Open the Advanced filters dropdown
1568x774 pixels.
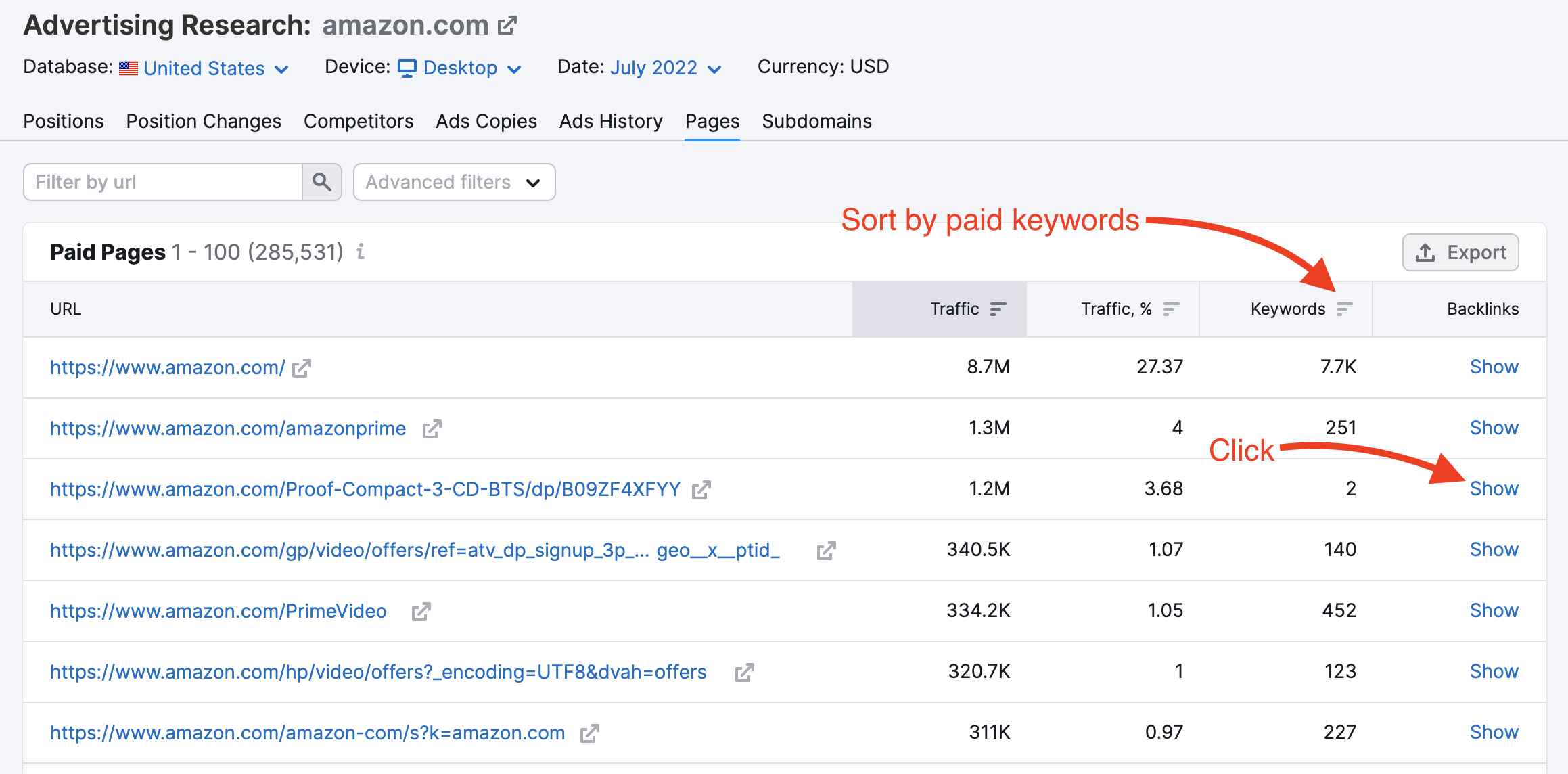[455, 182]
